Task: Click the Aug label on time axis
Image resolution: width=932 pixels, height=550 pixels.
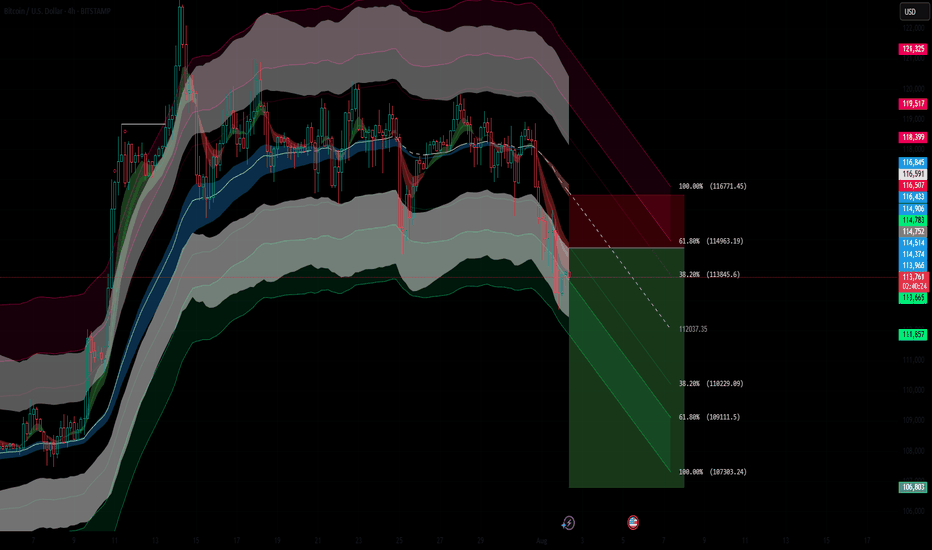Action: [x=541, y=540]
